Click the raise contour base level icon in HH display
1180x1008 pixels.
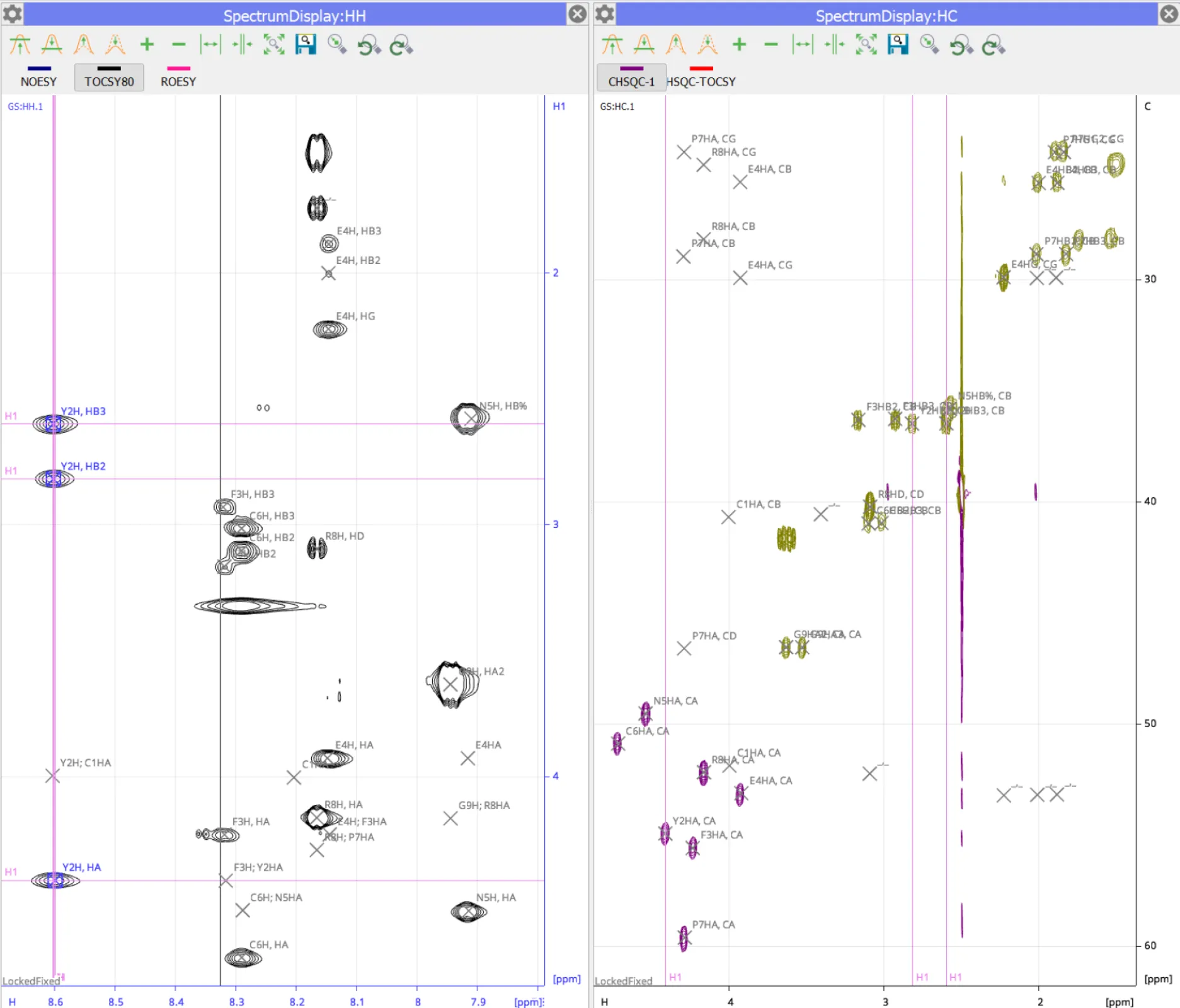click(x=147, y=45)
